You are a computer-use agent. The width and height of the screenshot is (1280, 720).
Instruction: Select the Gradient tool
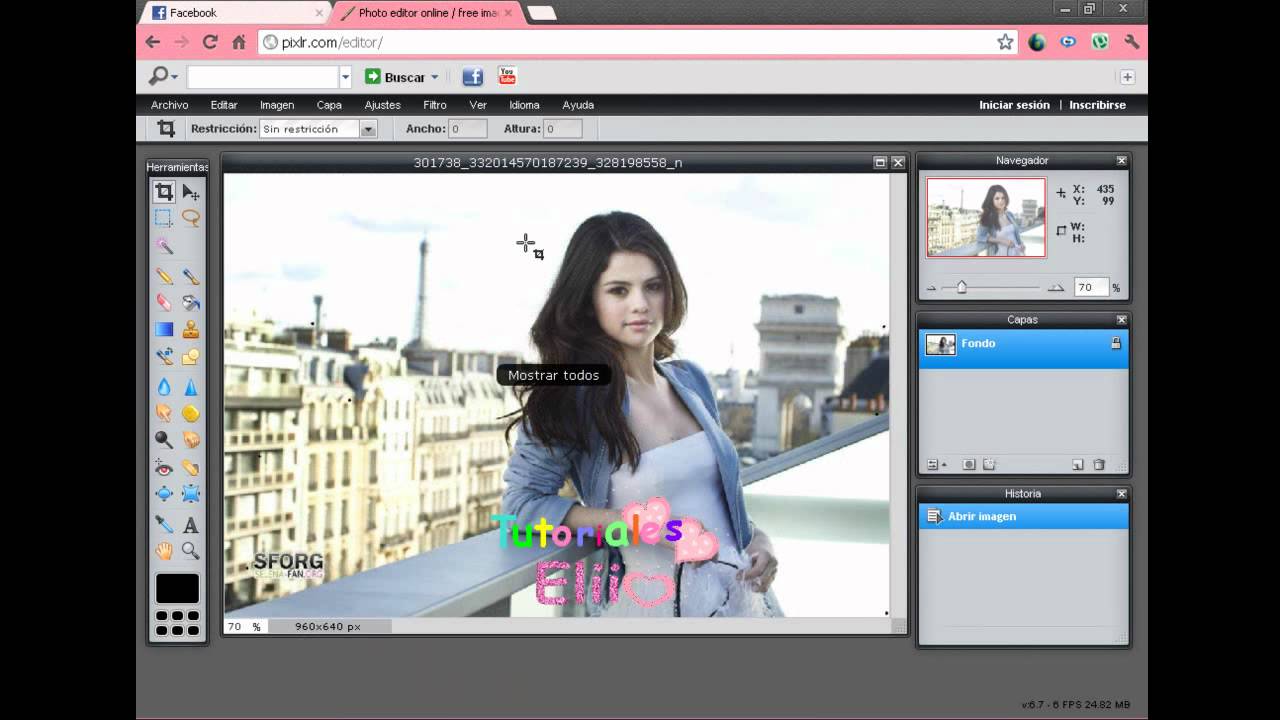[164, 329]
